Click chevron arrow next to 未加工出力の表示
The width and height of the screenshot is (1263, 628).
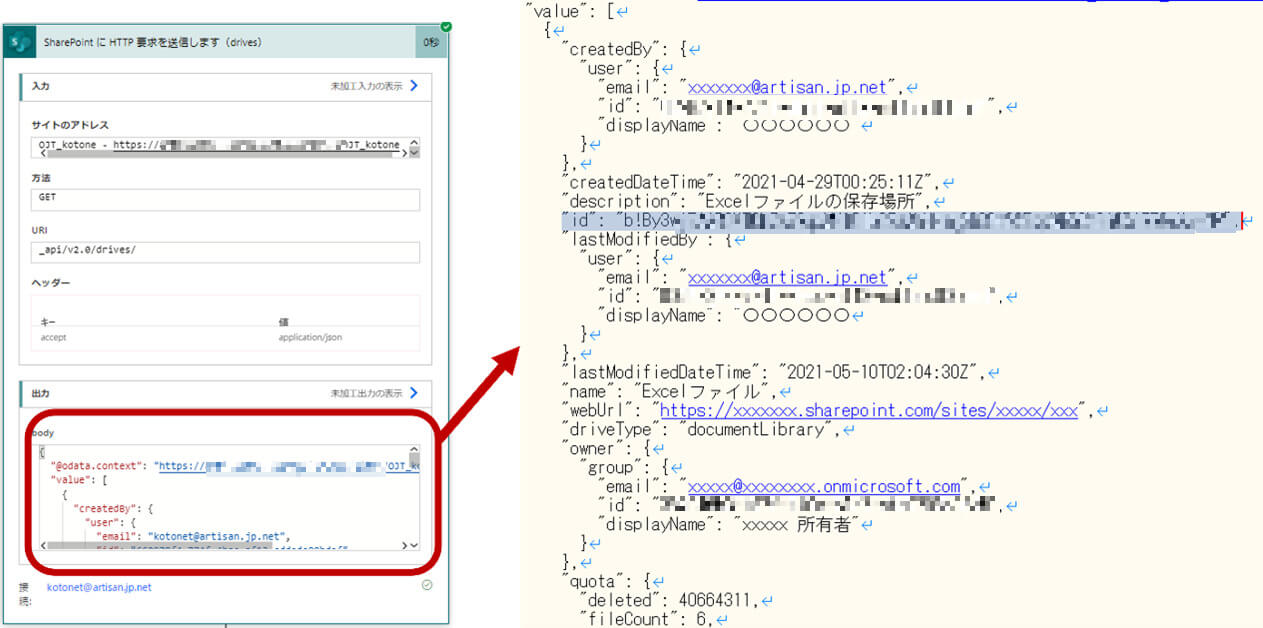coord(413,391)
